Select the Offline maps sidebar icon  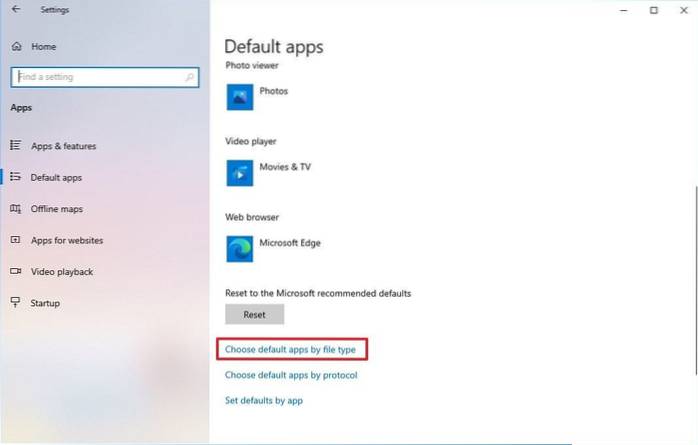[x=15, y=209]
